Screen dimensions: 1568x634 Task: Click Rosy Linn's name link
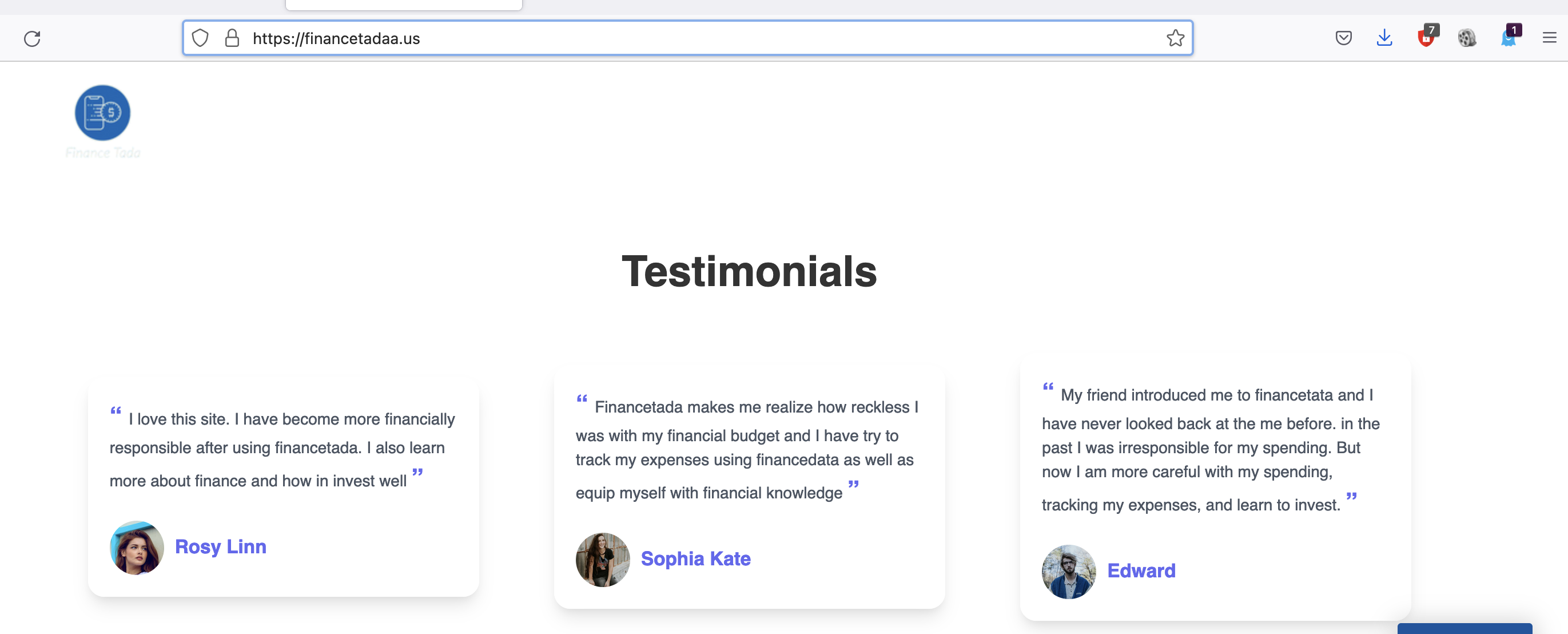(220, 546)
